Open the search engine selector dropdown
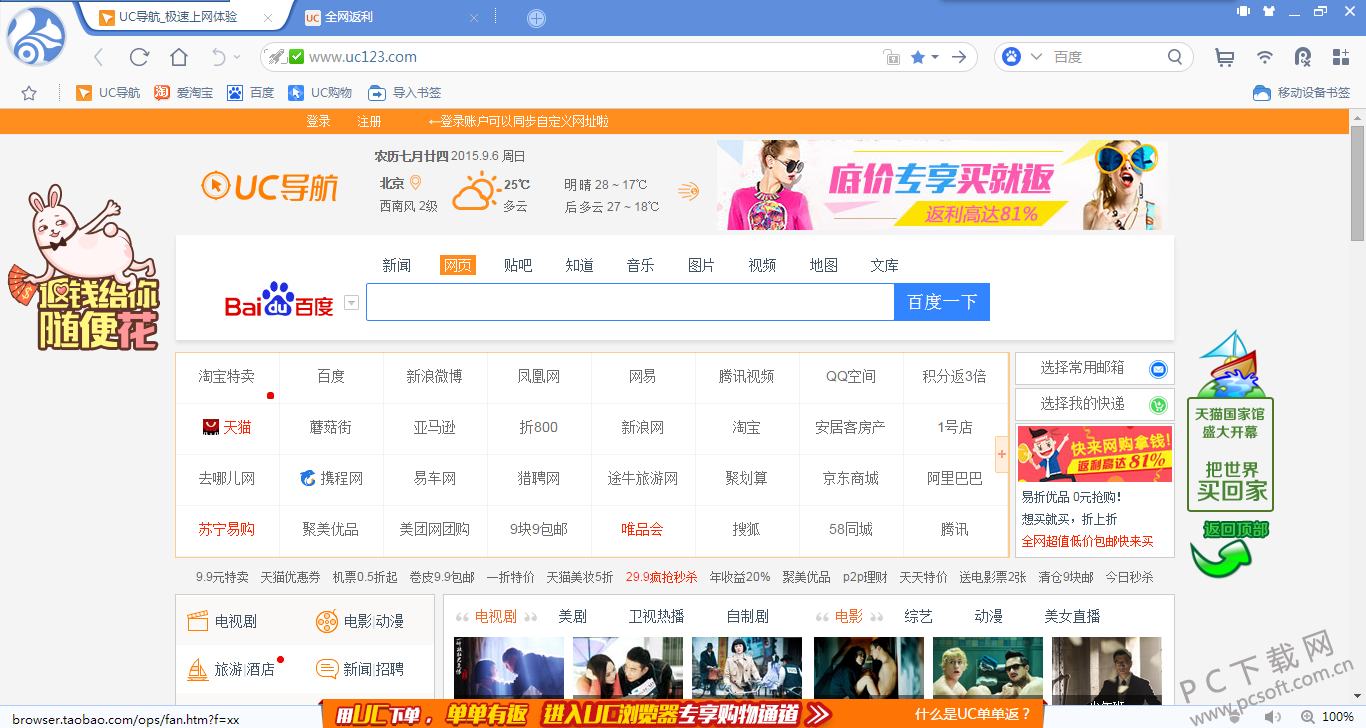The height and width of the screenshot is (728, 1366). (x=1036, y=57)
